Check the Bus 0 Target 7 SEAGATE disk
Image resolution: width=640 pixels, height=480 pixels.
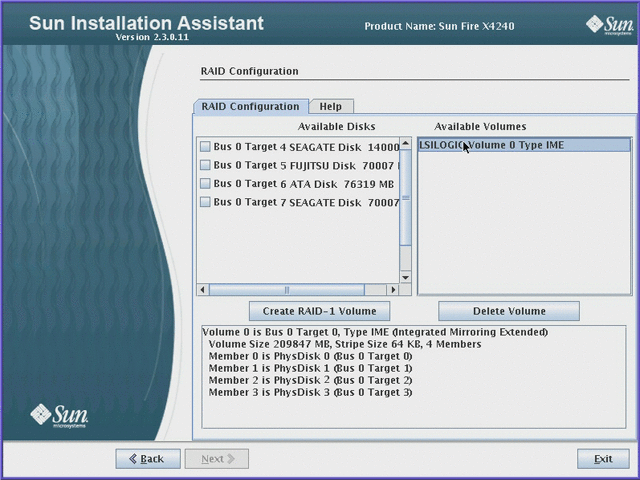pyautogui.click(x=205, y=202)
